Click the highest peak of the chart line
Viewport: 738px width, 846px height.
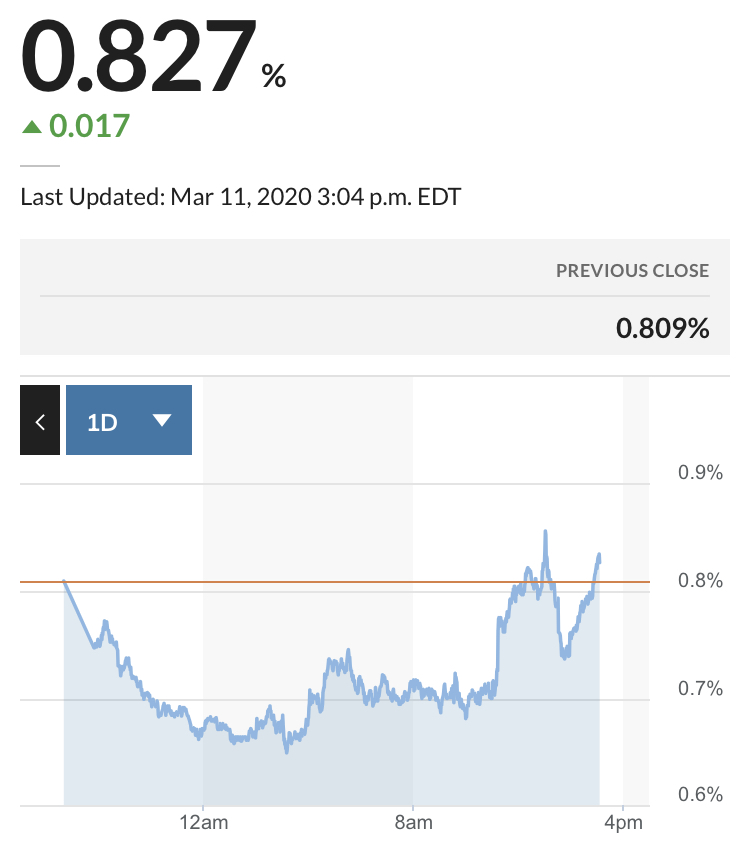pos(545,532)
